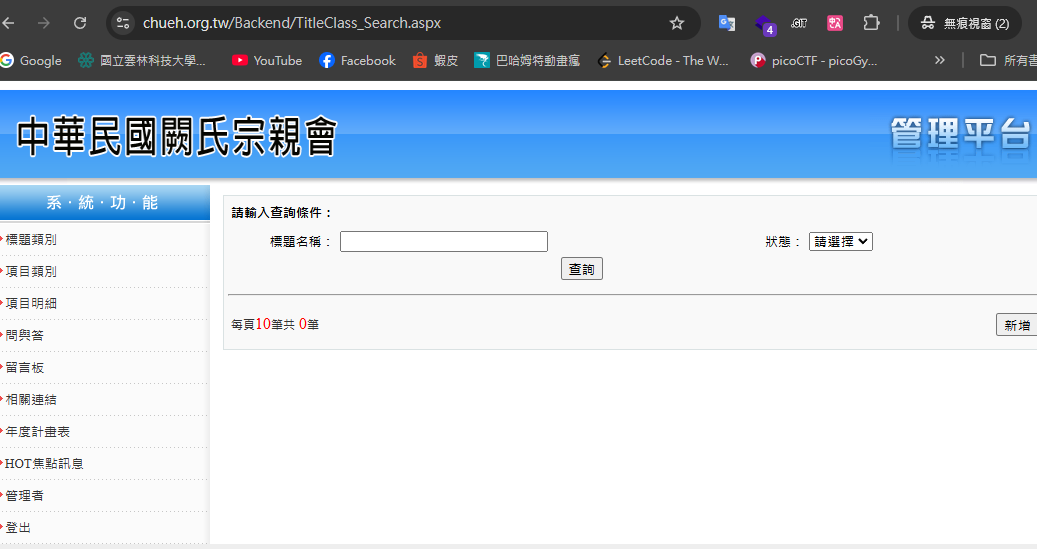Viewport: 1037px width, 549px height.
Task: Bookmark this page with the star icon
Action: click(x=677, y=23)
